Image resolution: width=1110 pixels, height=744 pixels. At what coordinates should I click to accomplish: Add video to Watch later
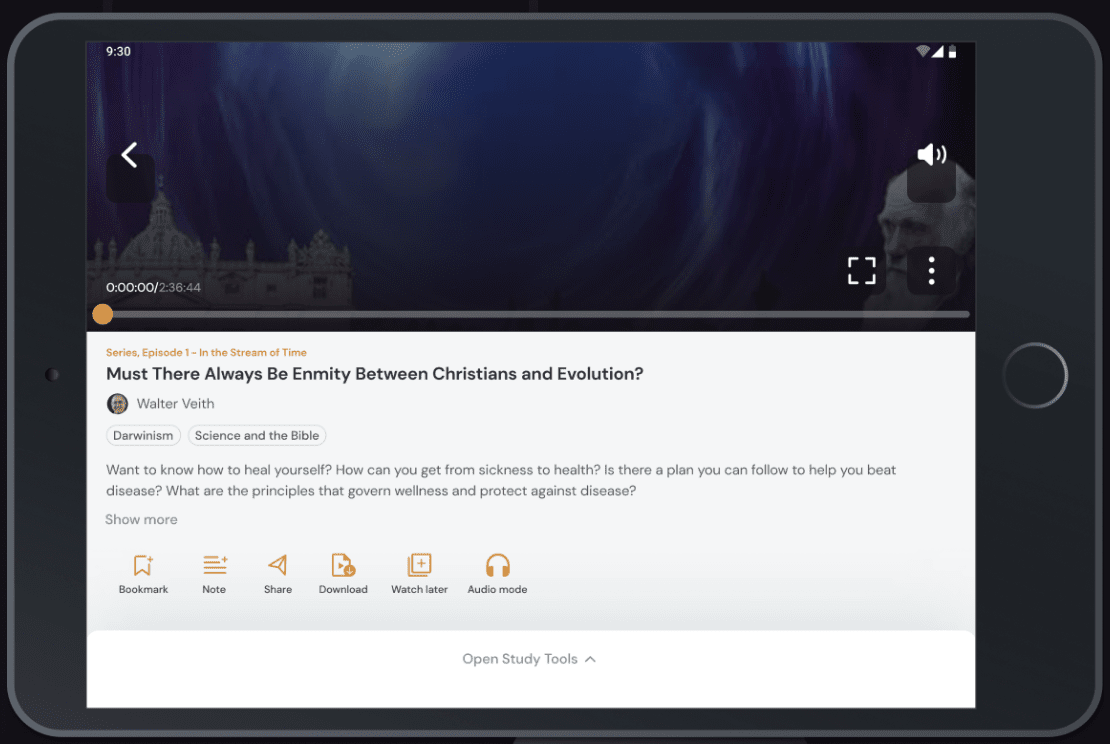[x=419, y=575]
